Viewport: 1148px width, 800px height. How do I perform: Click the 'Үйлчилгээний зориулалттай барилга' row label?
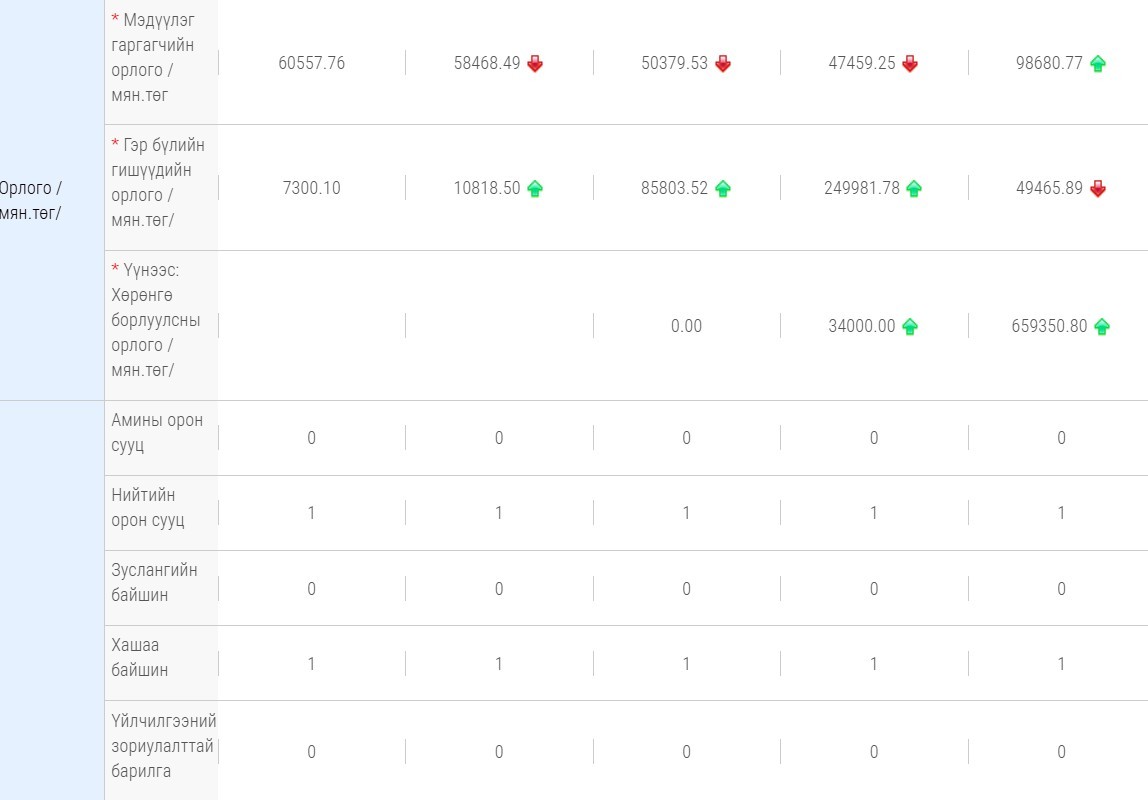click(163, 746)
